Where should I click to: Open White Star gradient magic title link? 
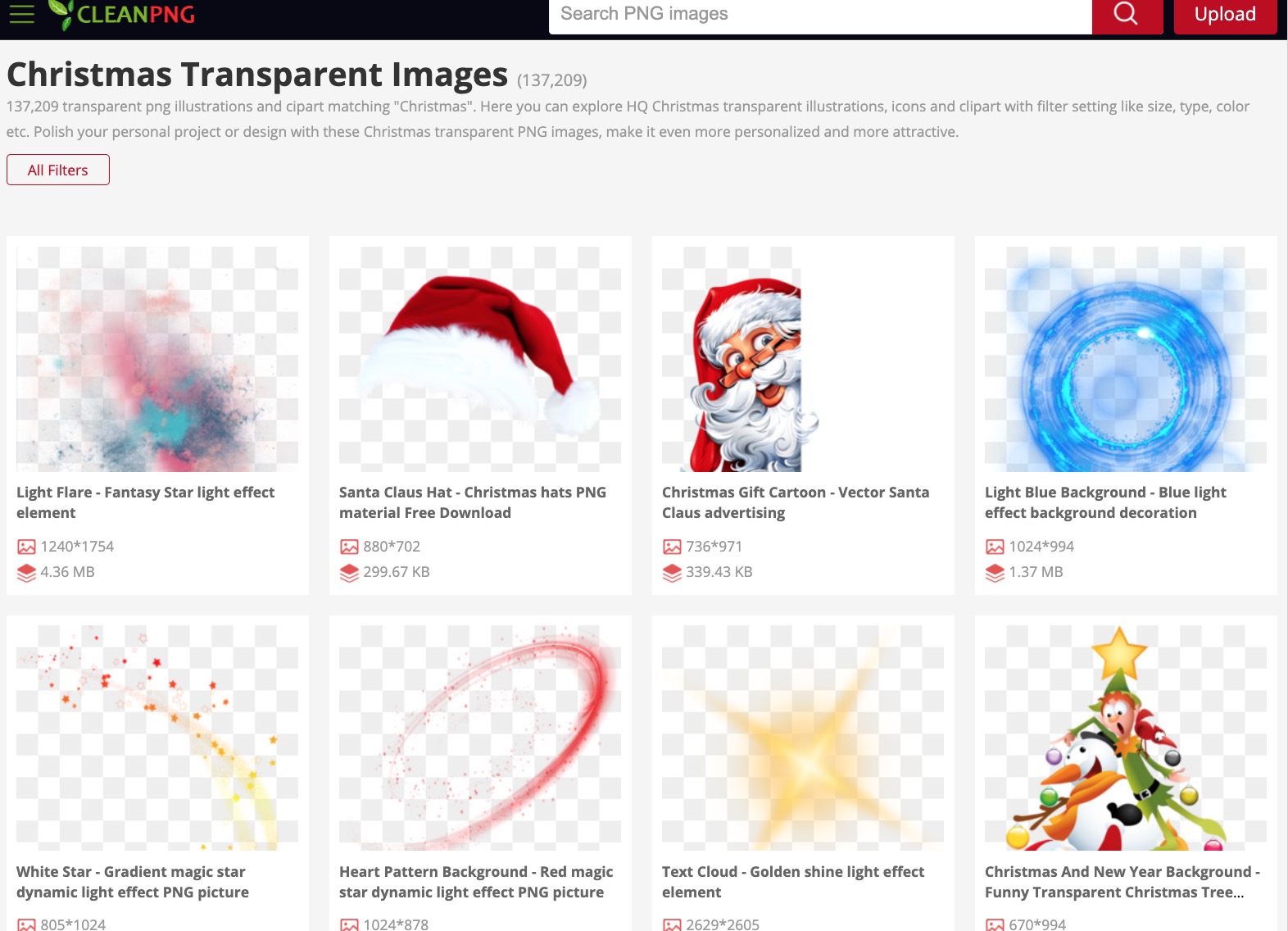click(x=133, y=882)
